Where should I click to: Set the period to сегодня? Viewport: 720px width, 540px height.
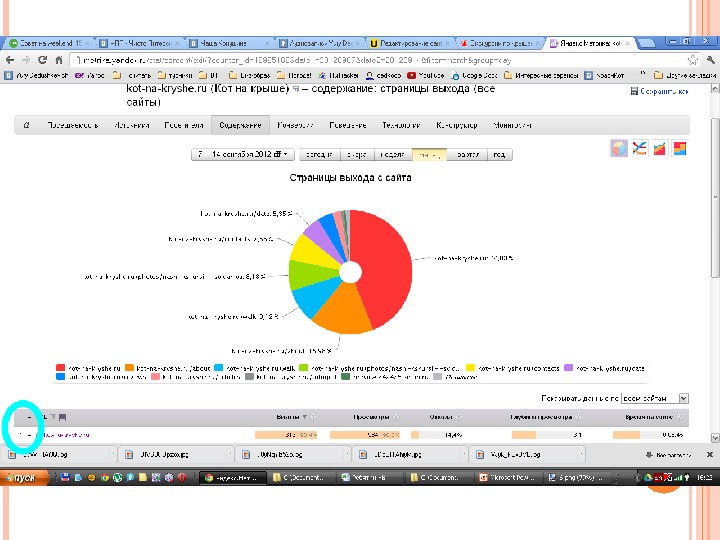click(x=320, y=154)
